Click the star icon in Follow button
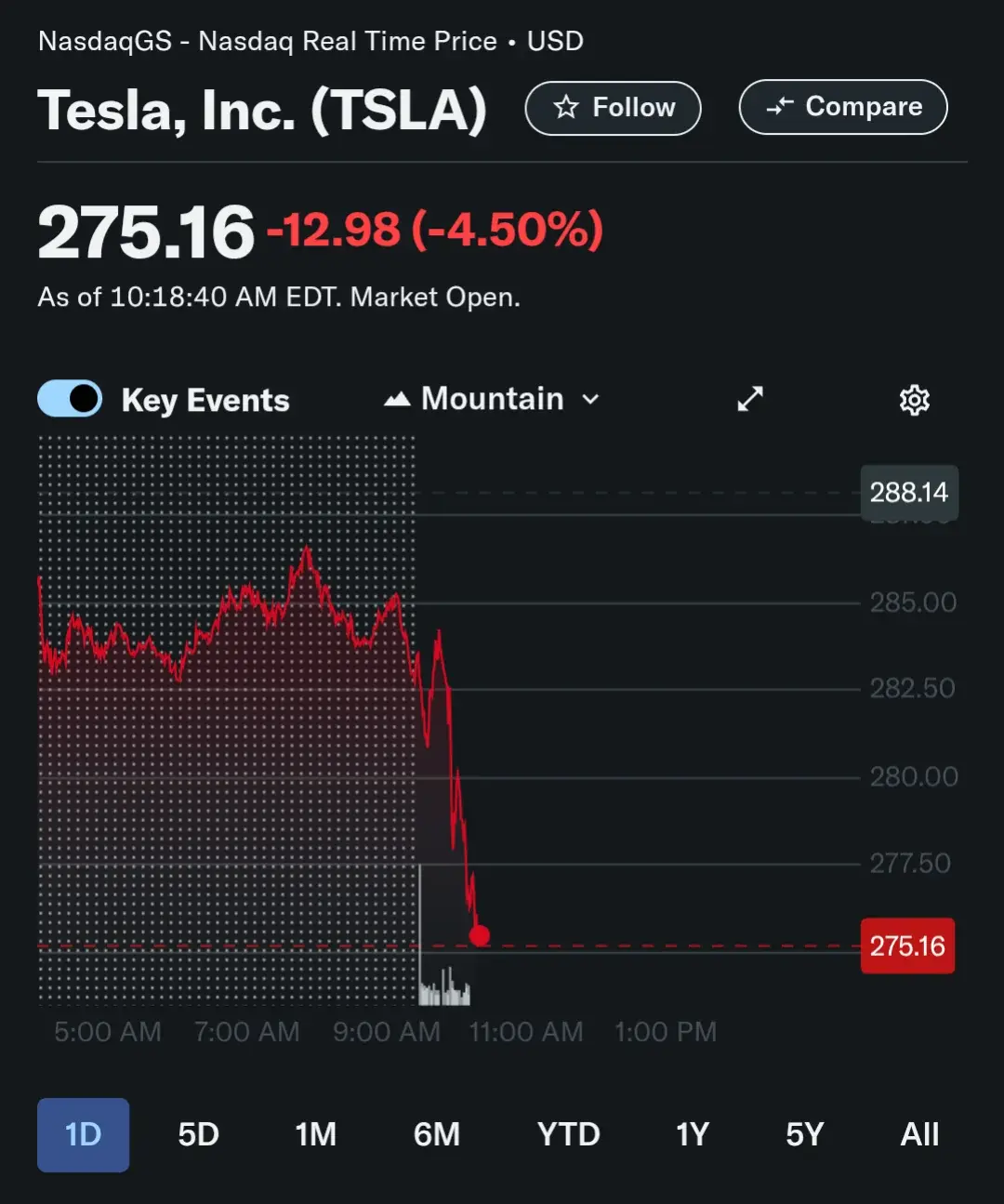The image size is (1004, 1204). click(x=566, y=107)
